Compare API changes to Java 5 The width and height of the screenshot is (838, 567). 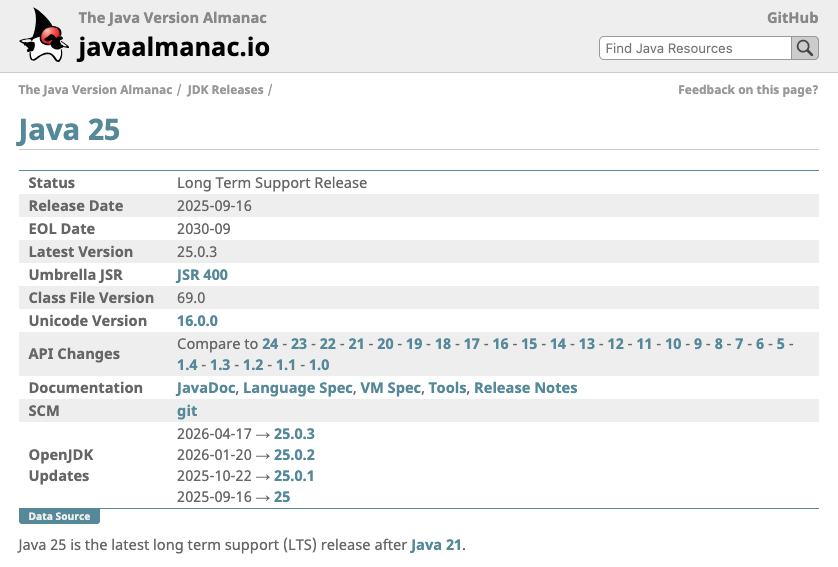pos(780,344)
